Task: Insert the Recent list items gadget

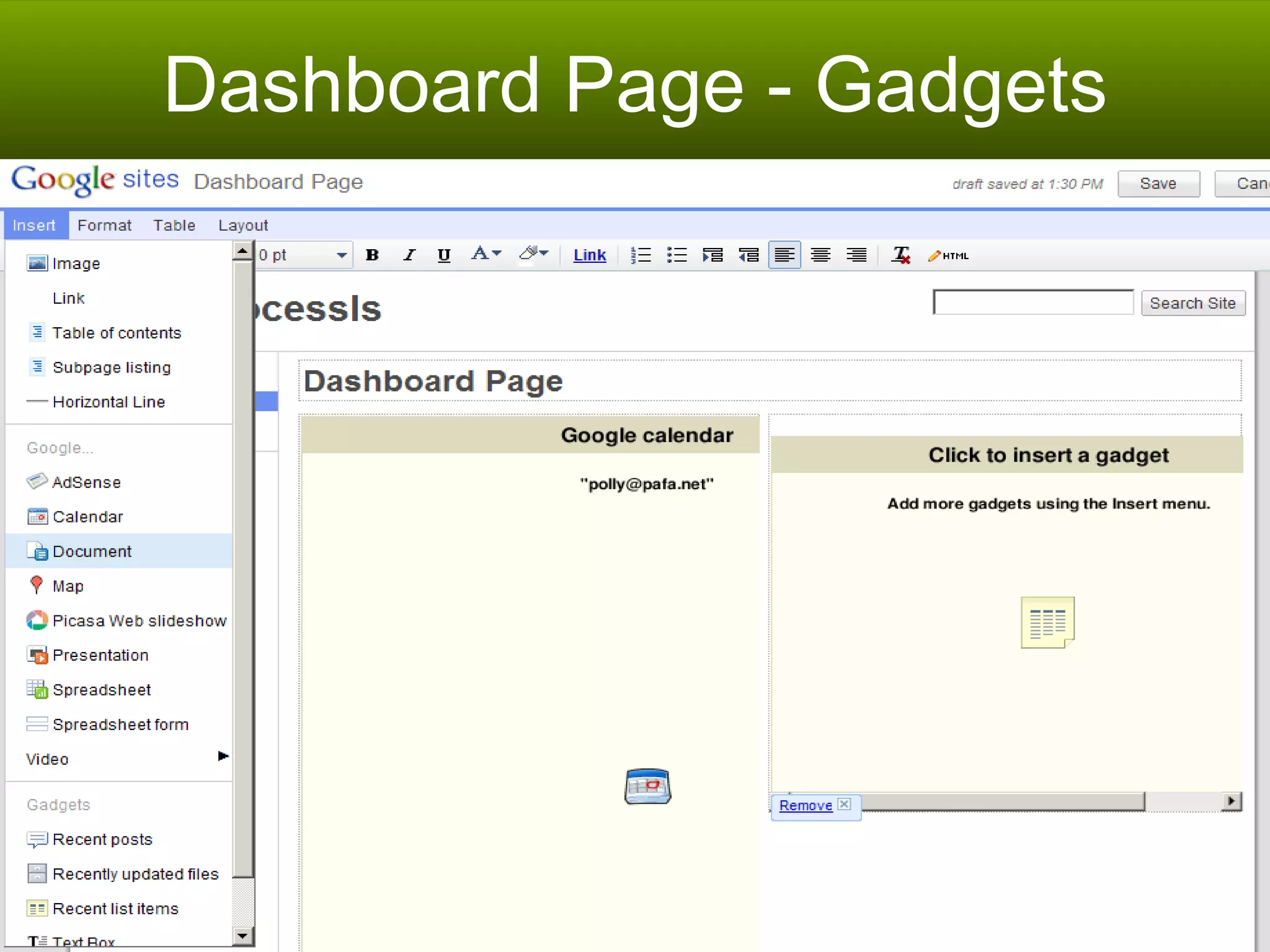Action: (x=119, y=909)
